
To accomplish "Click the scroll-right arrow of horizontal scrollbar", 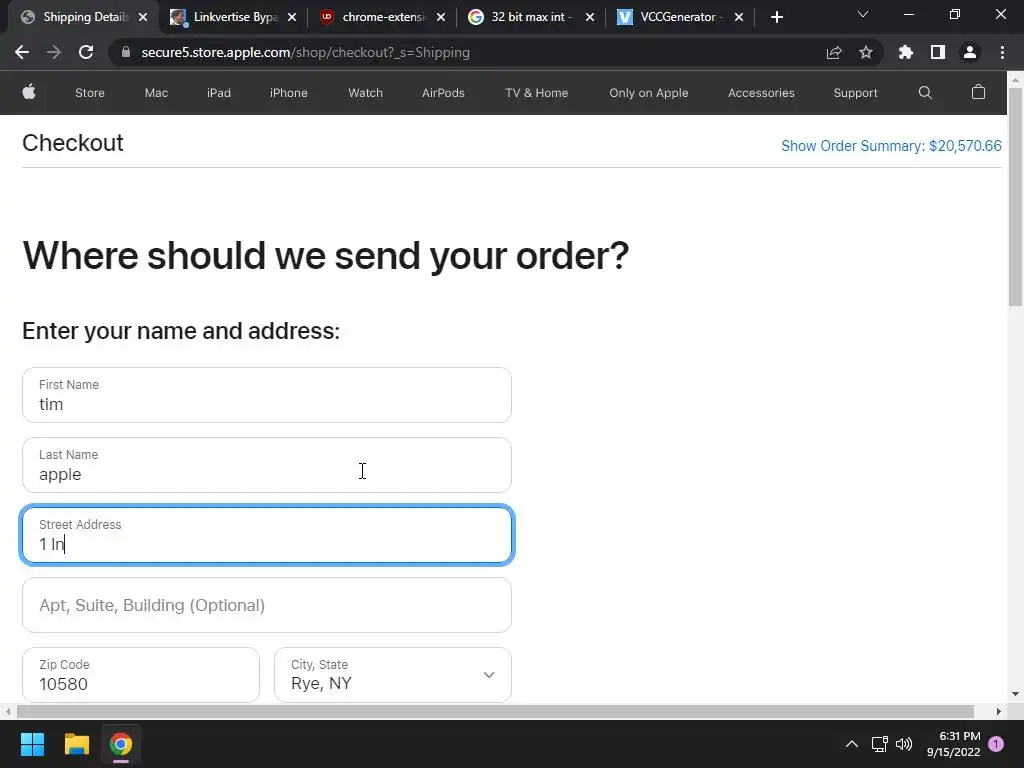I will tap(999, 711).
